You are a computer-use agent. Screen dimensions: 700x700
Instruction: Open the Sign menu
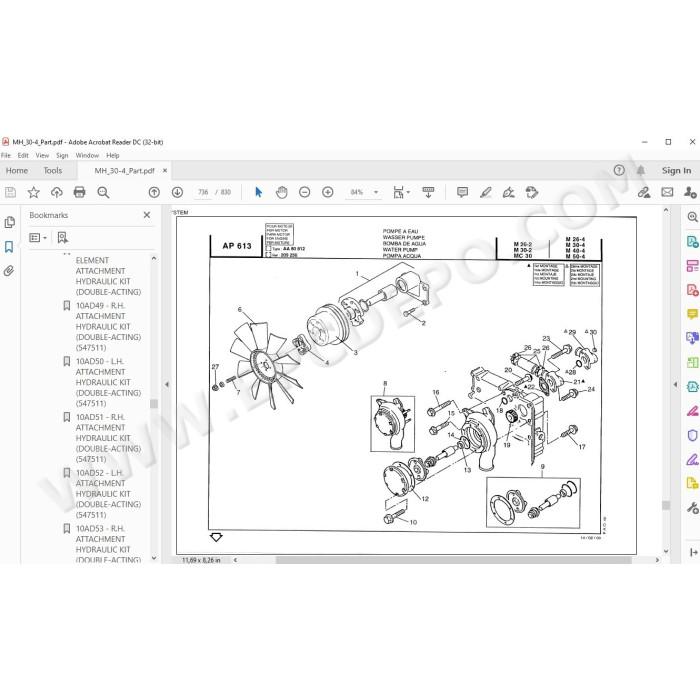62,155
